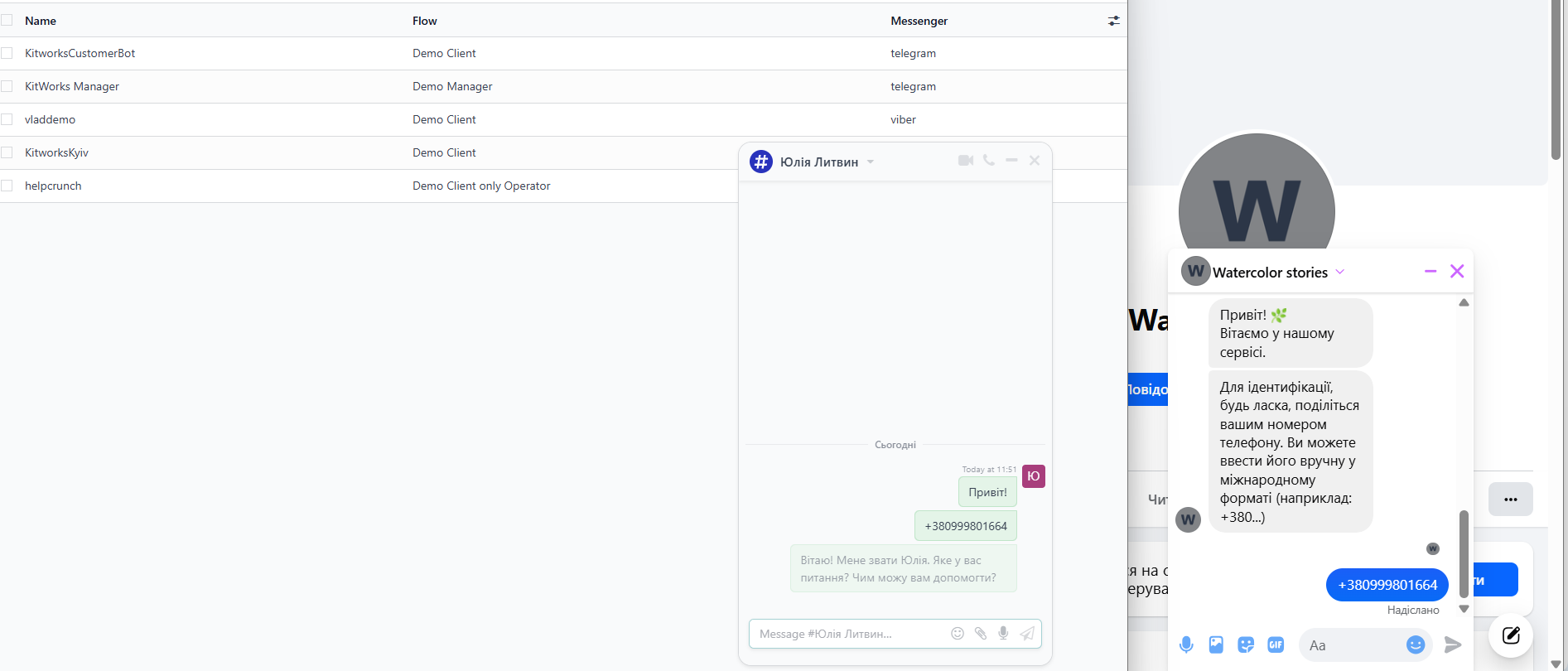Viewport: 1568px width, 671px height.
Task: Open Watercolor stories chat options chevron
Action: 1340,272
